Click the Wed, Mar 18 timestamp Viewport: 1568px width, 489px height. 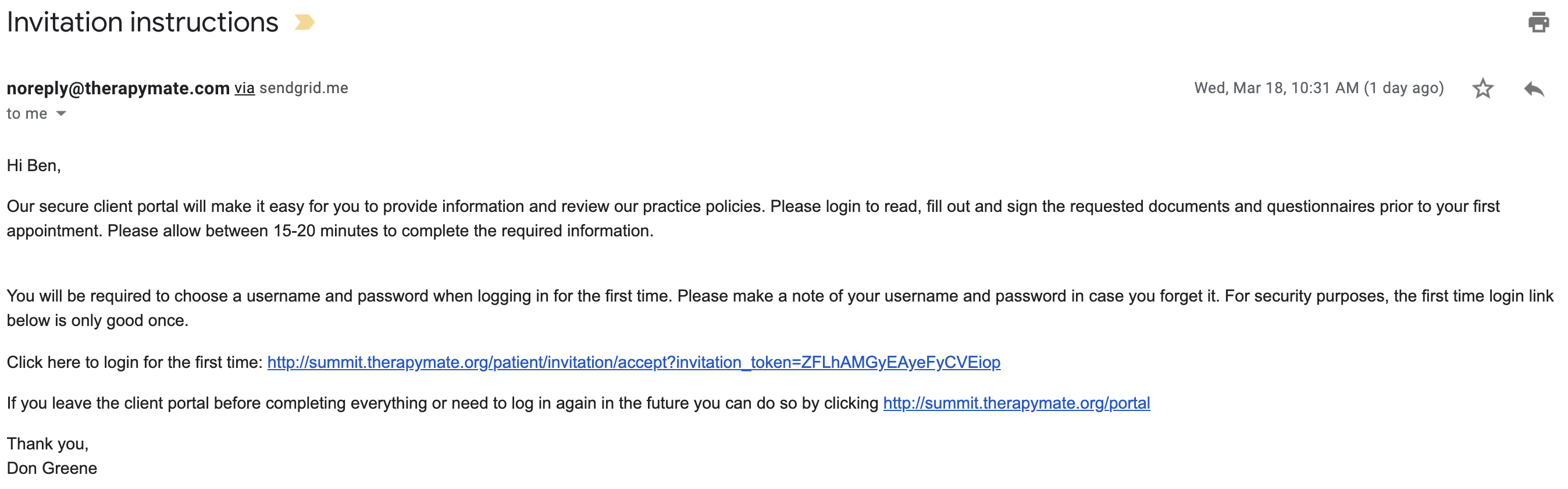[x=1319, y=88]
